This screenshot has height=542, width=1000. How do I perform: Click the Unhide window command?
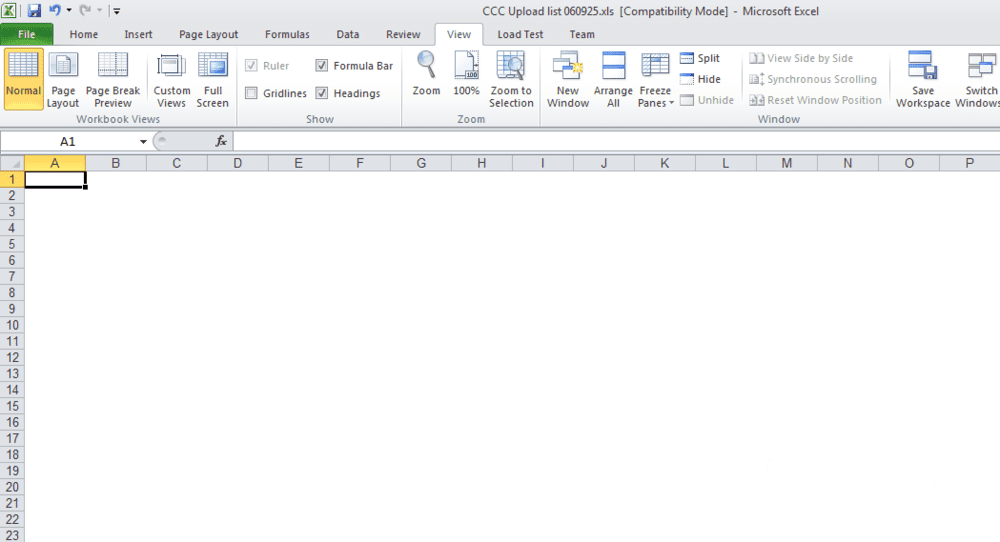(x=707, y=100)
